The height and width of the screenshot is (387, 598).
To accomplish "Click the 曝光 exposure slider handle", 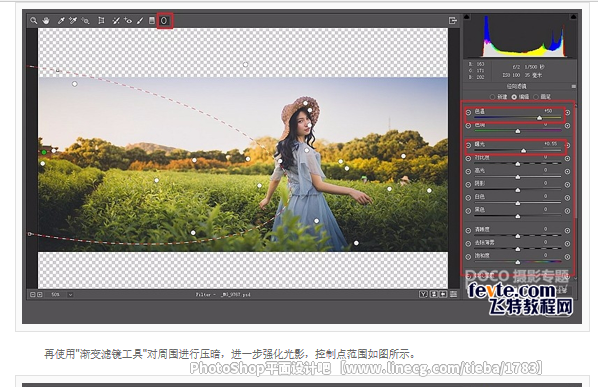I will click(x=524, y=151).
